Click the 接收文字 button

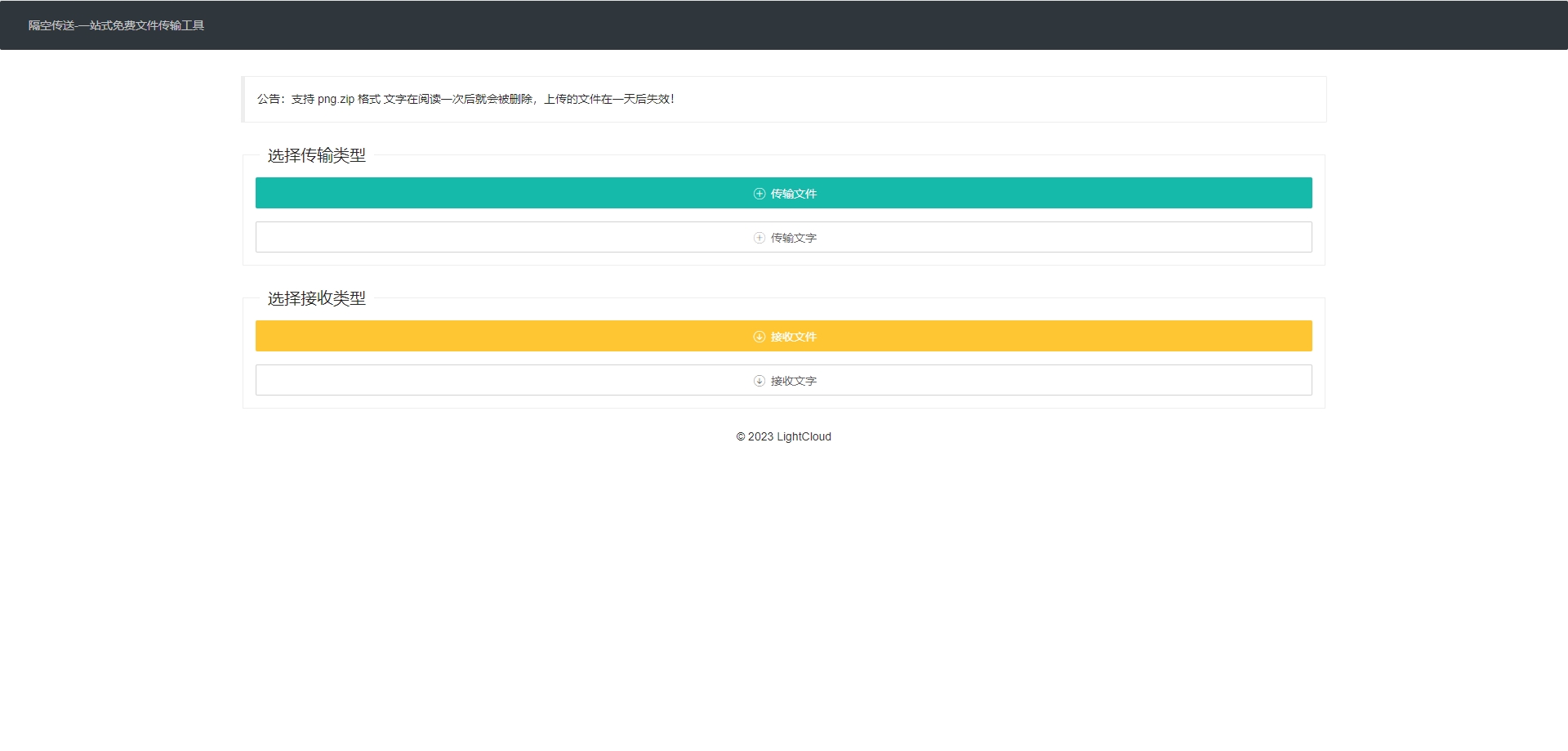click(x=783, y=380)
